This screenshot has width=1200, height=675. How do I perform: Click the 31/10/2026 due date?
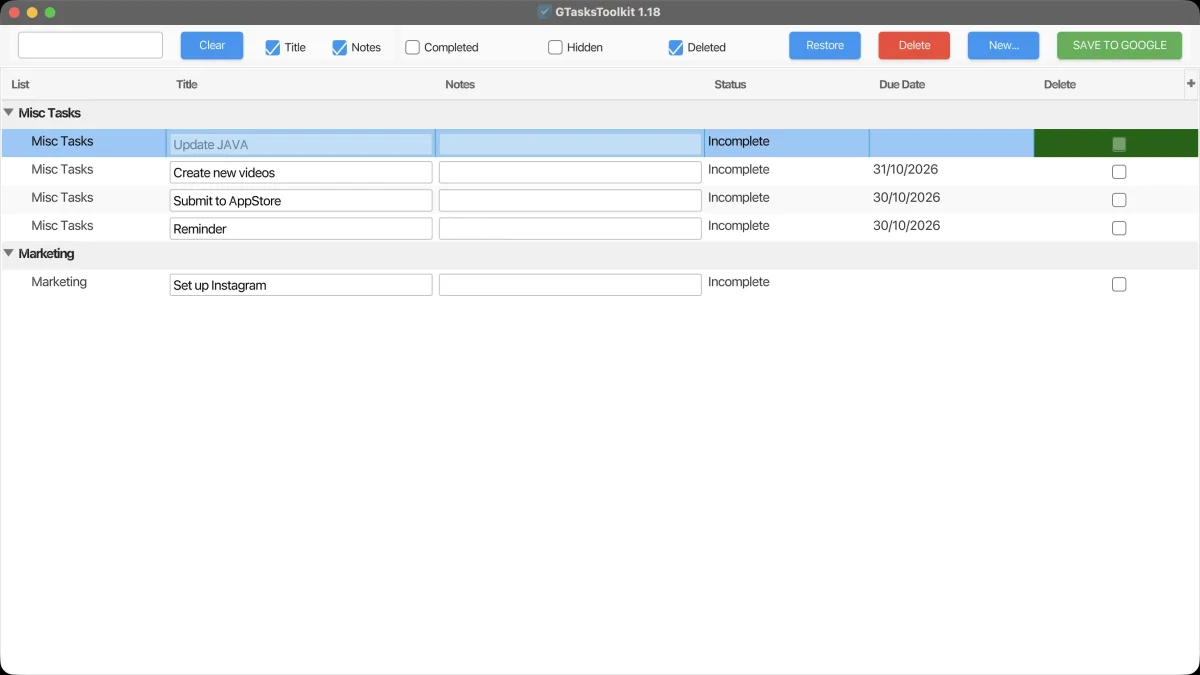coord(907,169)
